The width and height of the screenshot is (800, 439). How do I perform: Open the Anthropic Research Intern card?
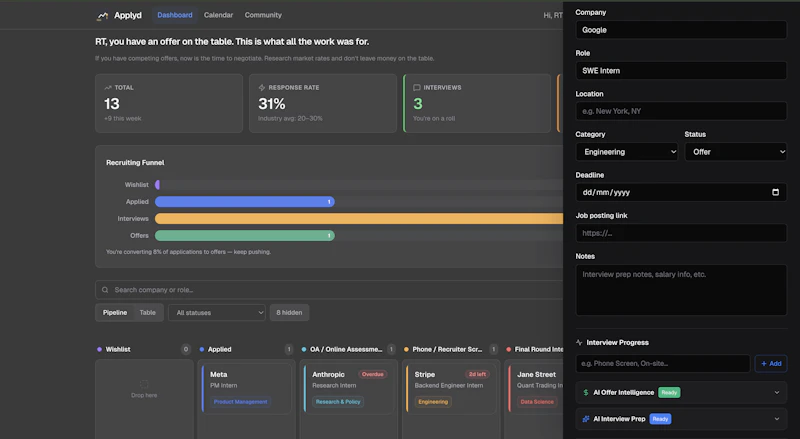[348, 389]
